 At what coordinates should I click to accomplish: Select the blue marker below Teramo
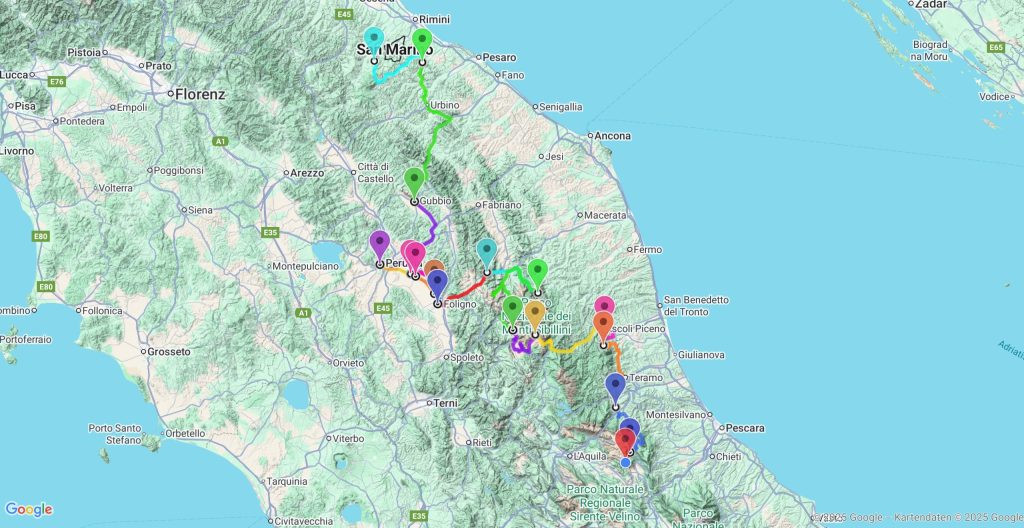615,386
